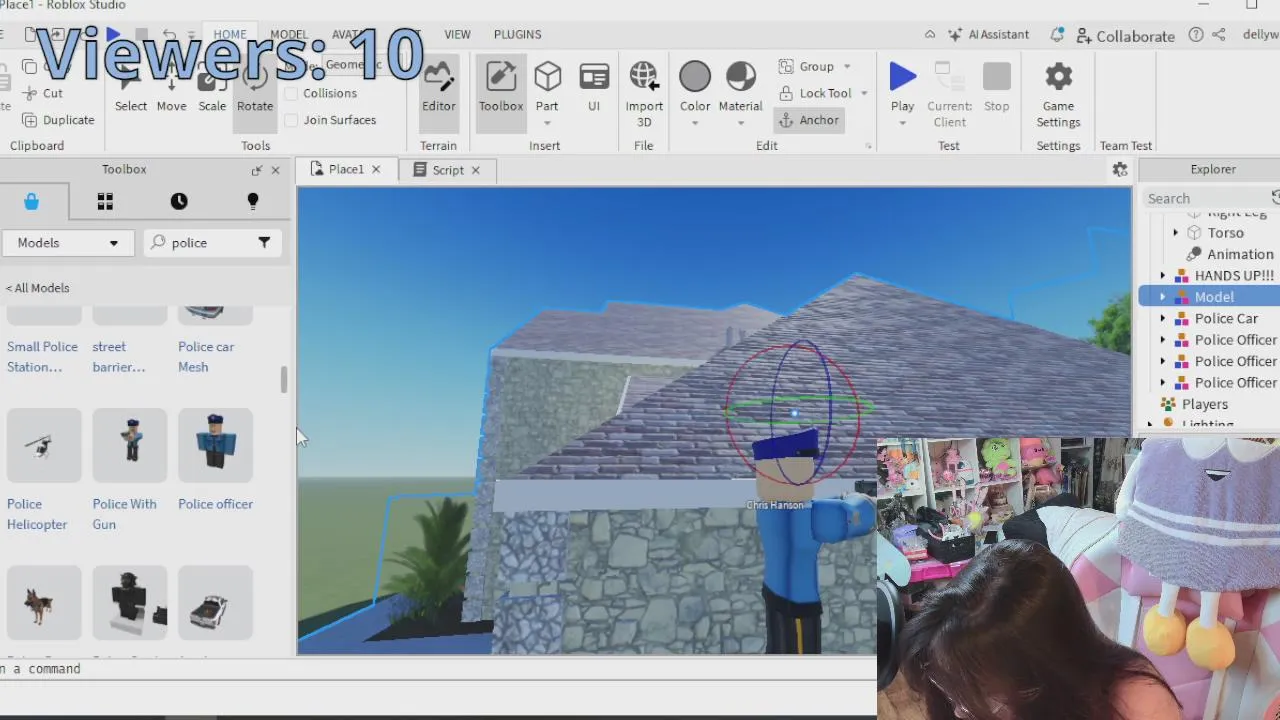This screenshot has height=720, width=1280.
Task: Open Game Settings
Action: click(x=1058, y=94)
